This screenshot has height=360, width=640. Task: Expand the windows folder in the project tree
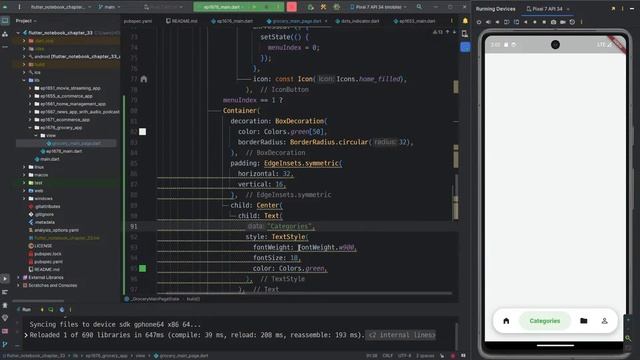24,199
